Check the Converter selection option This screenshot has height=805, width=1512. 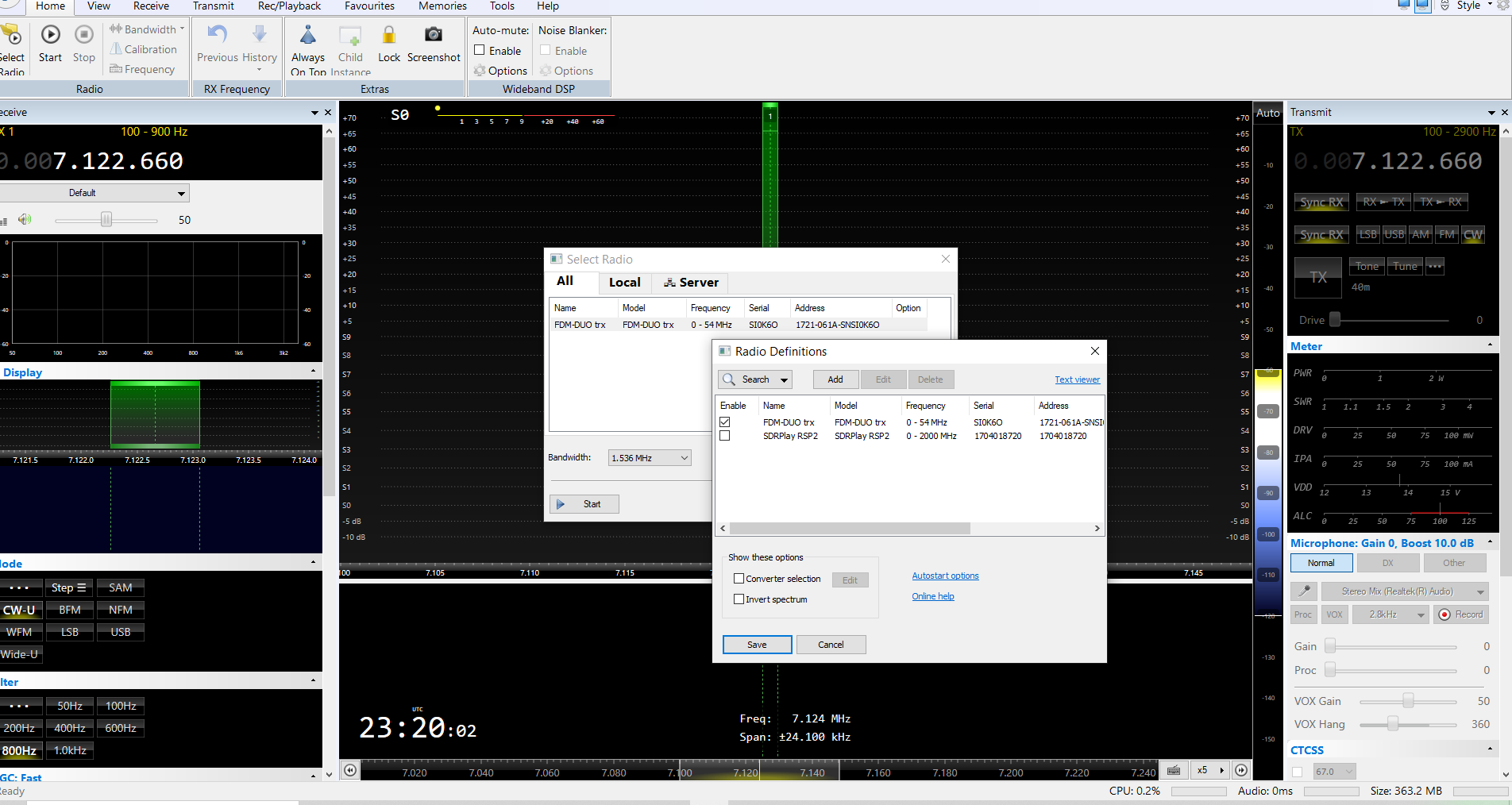(739, 579)
